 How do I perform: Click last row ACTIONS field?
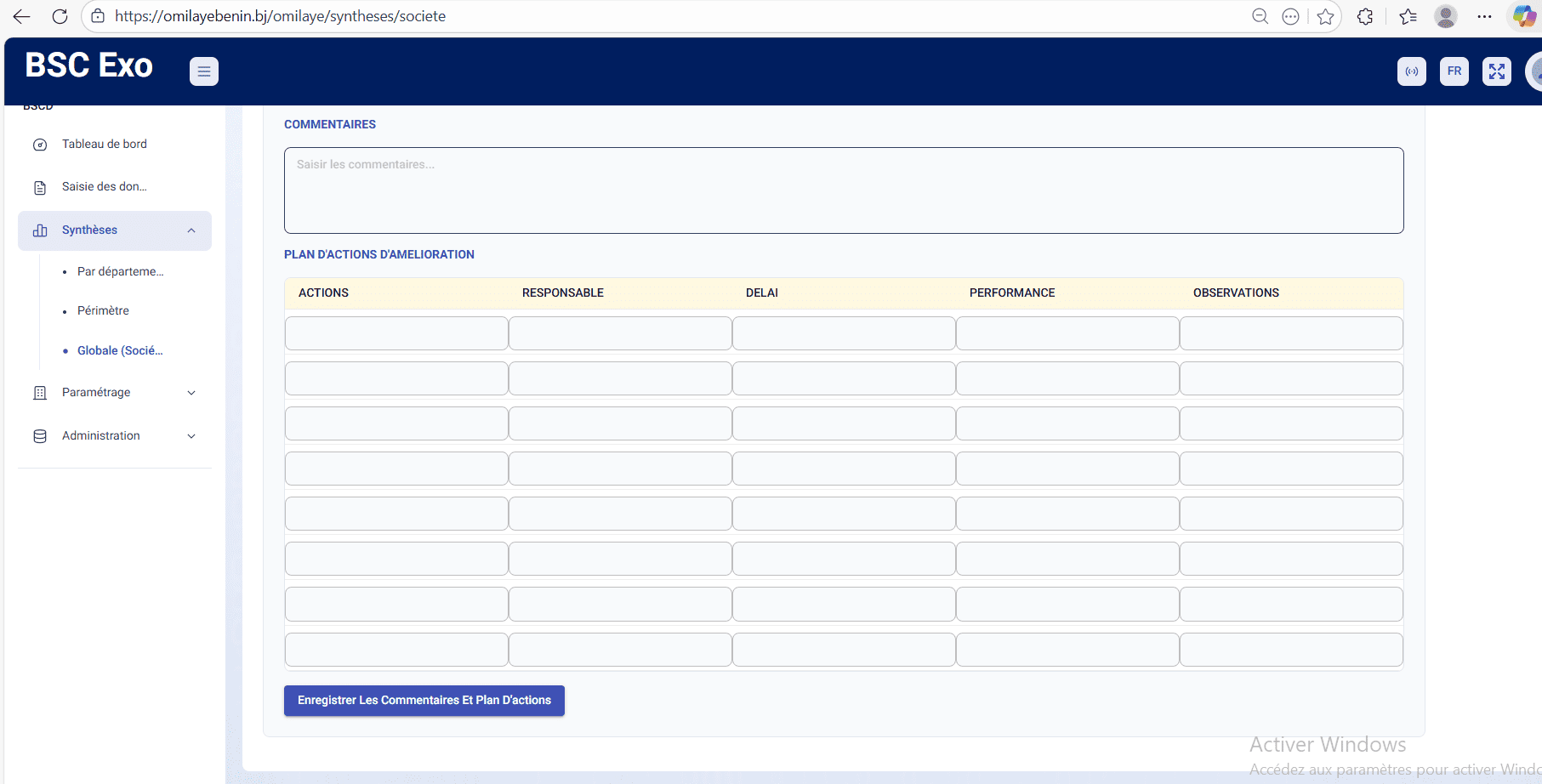396,650
